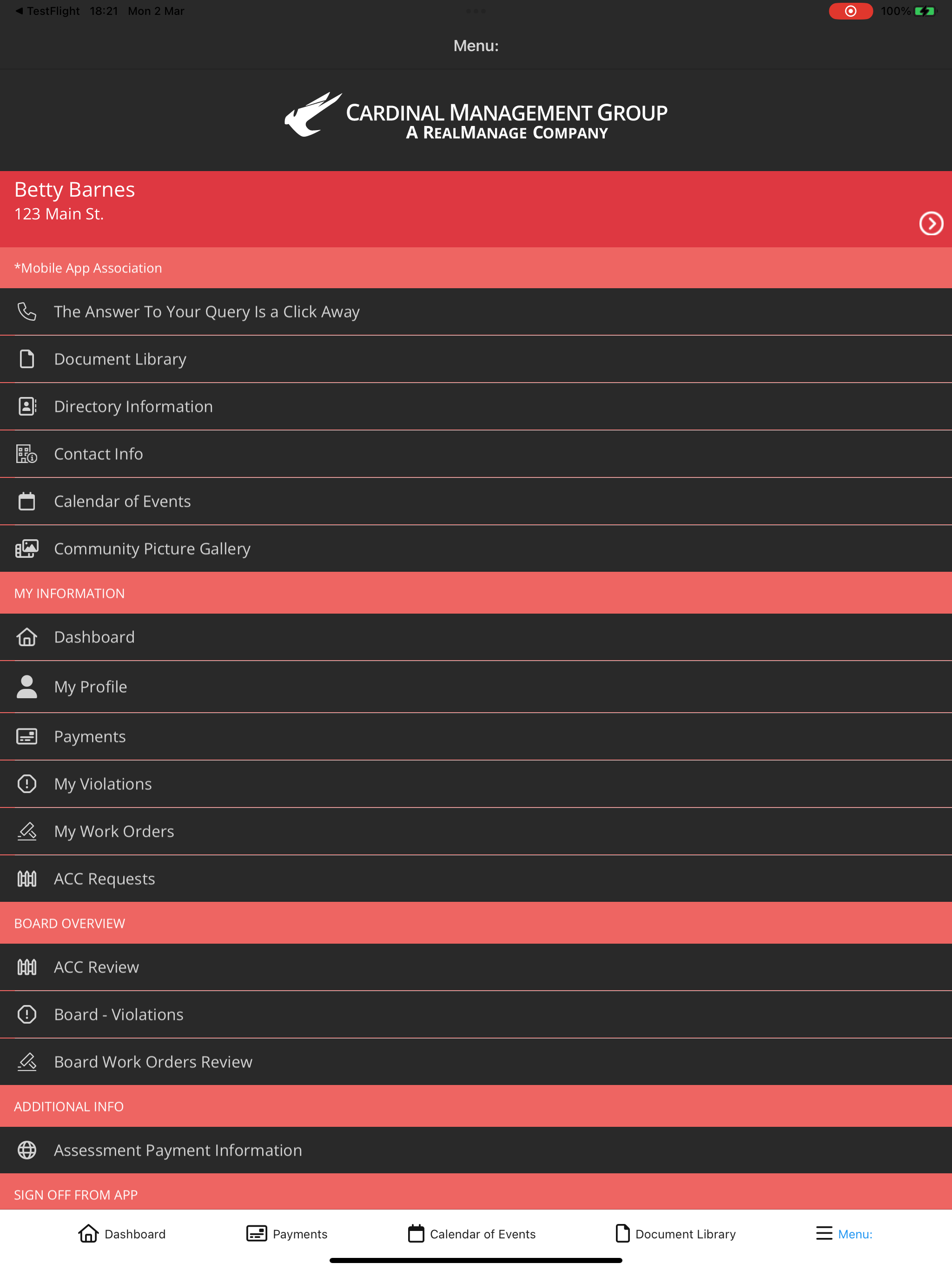
Task: Tap the building info icon for Contact Info
Action: coord(26,454)
